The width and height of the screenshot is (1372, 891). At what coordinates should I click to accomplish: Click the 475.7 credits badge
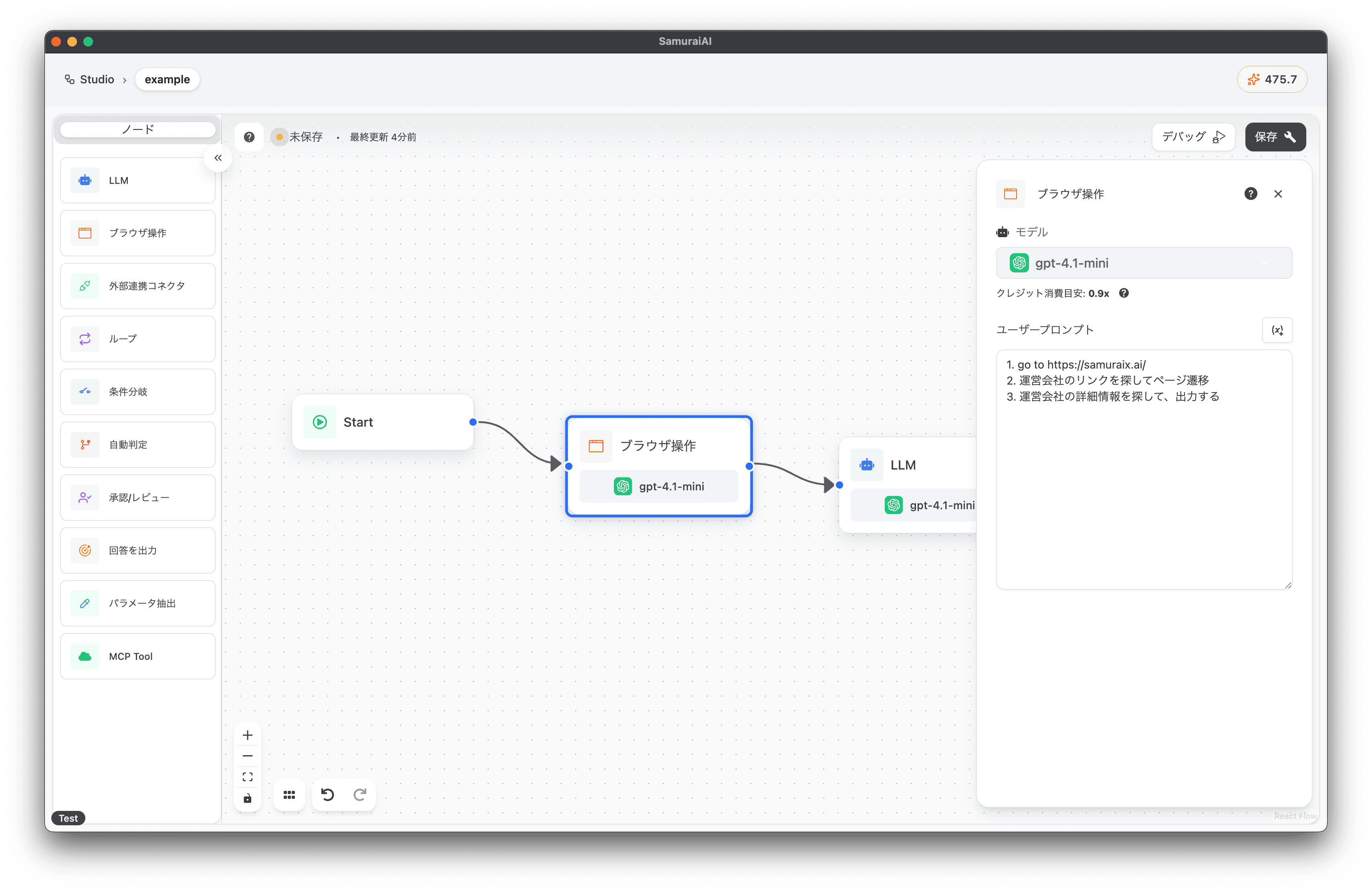point(1272,80)
